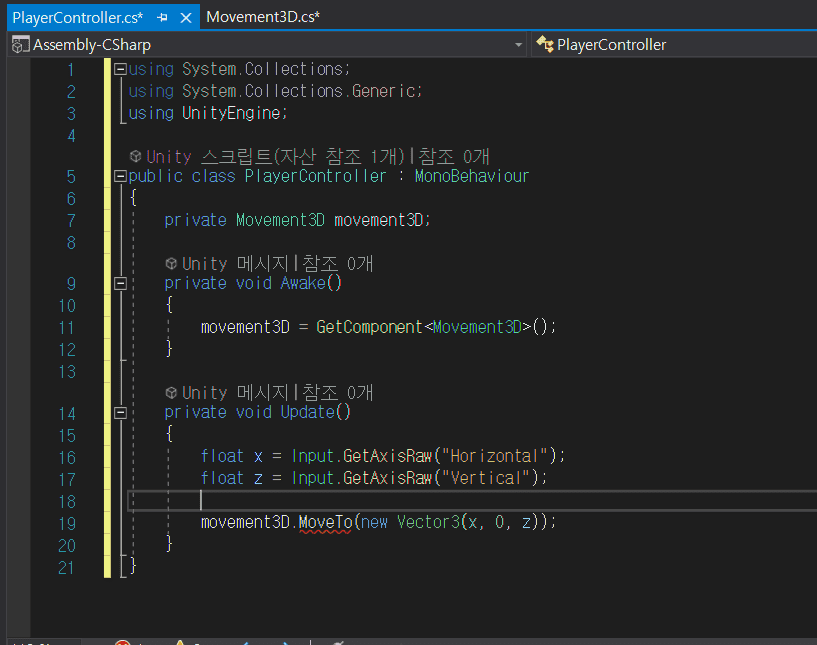
Task: Click the Unity icon above the class declaration
Action: (x=135, y=157)
